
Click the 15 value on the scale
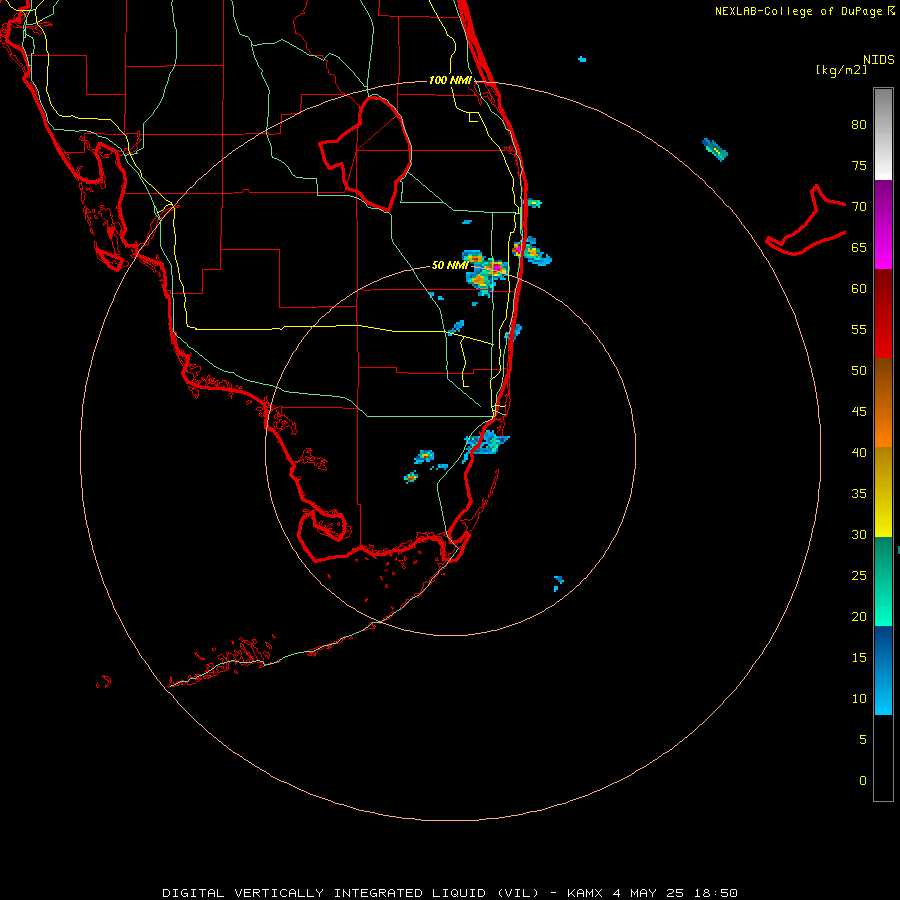click(x=859, y=657)
